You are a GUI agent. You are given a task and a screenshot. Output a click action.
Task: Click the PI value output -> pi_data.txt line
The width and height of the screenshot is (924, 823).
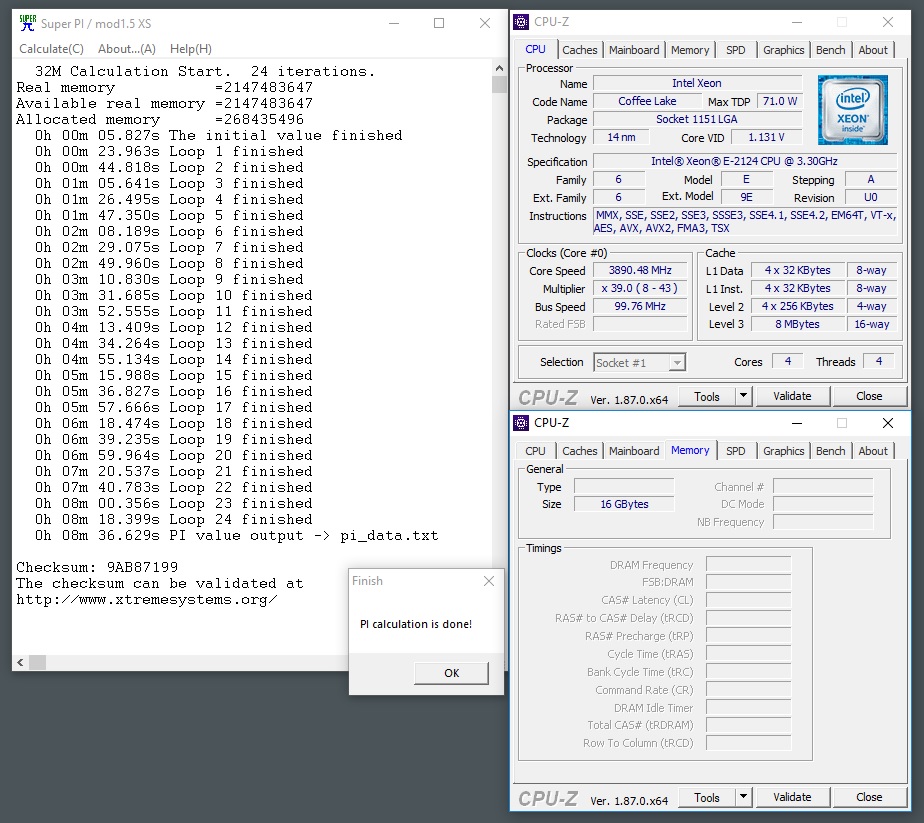click(236, 536)
